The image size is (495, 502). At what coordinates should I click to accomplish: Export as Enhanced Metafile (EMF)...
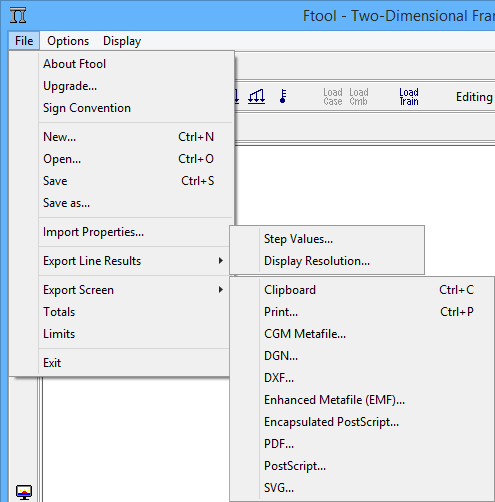click(362, 400)
